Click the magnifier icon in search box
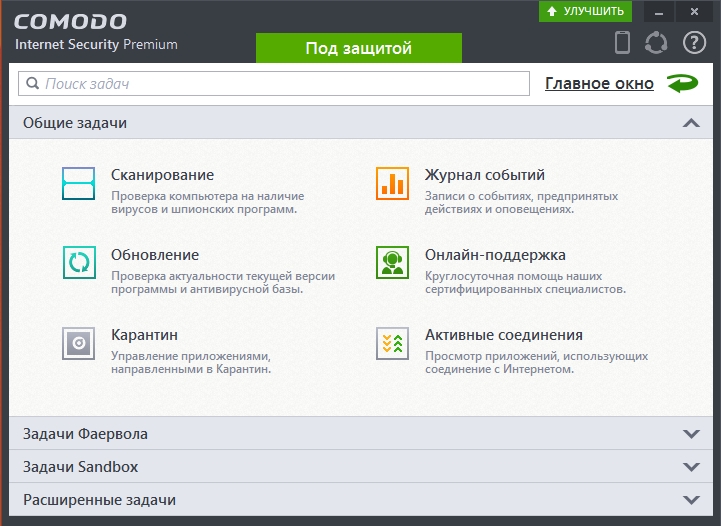This screenshot has width=721, height=526. click(33, 83)
